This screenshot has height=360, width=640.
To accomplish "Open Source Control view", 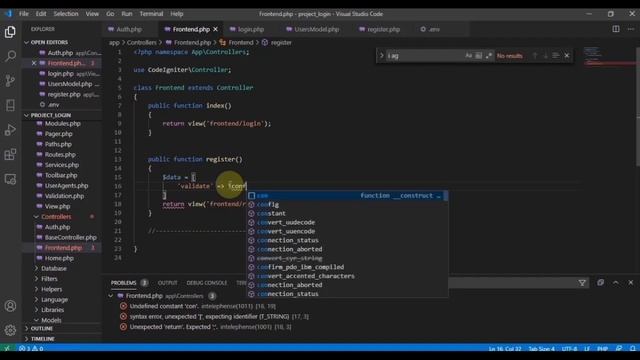I will click(10, 80).
